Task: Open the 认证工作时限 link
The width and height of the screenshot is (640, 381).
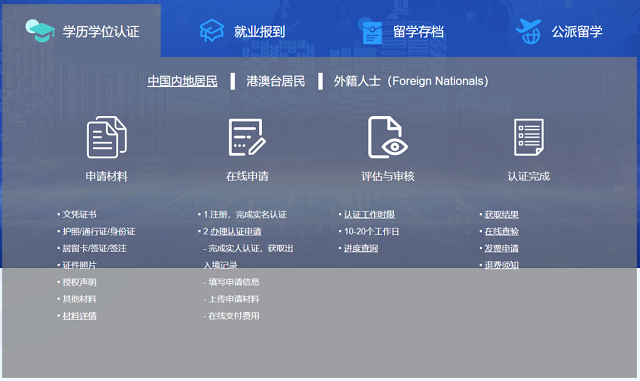Action: 369,214
